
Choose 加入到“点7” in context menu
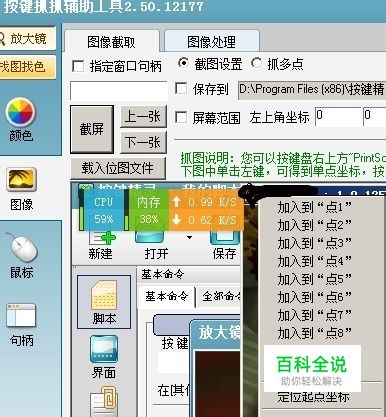coord(315,315)
